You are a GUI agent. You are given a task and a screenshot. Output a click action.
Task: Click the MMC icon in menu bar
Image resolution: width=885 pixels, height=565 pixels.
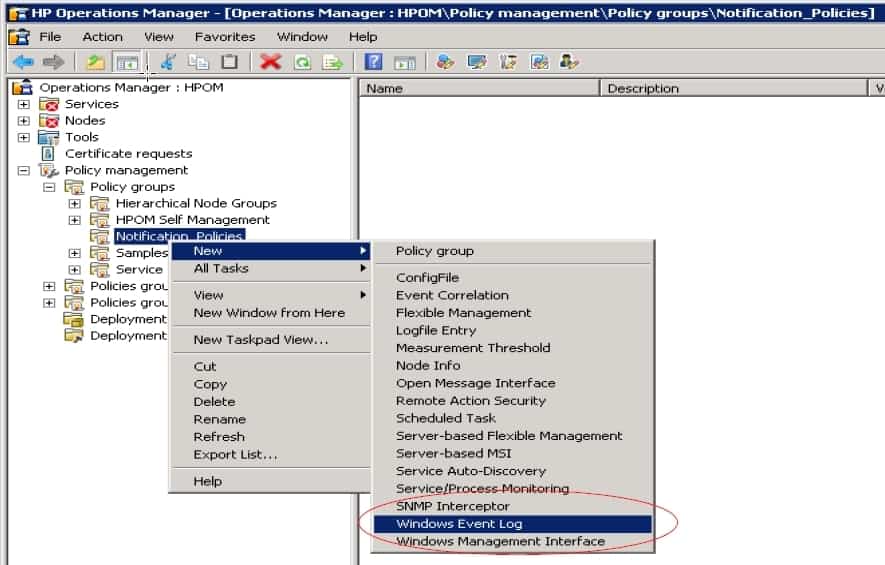coord(19,37)
